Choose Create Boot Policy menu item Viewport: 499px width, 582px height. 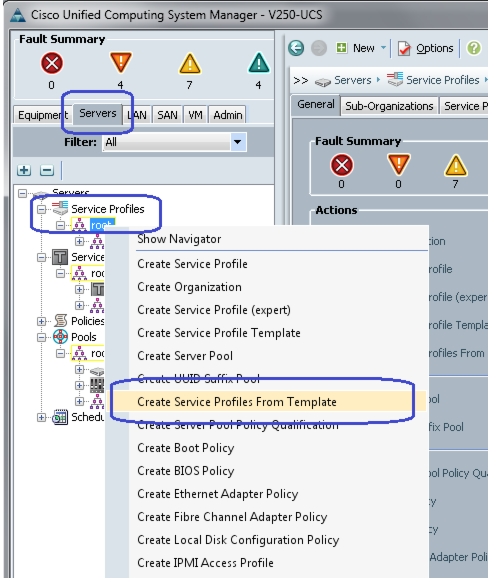186,448
